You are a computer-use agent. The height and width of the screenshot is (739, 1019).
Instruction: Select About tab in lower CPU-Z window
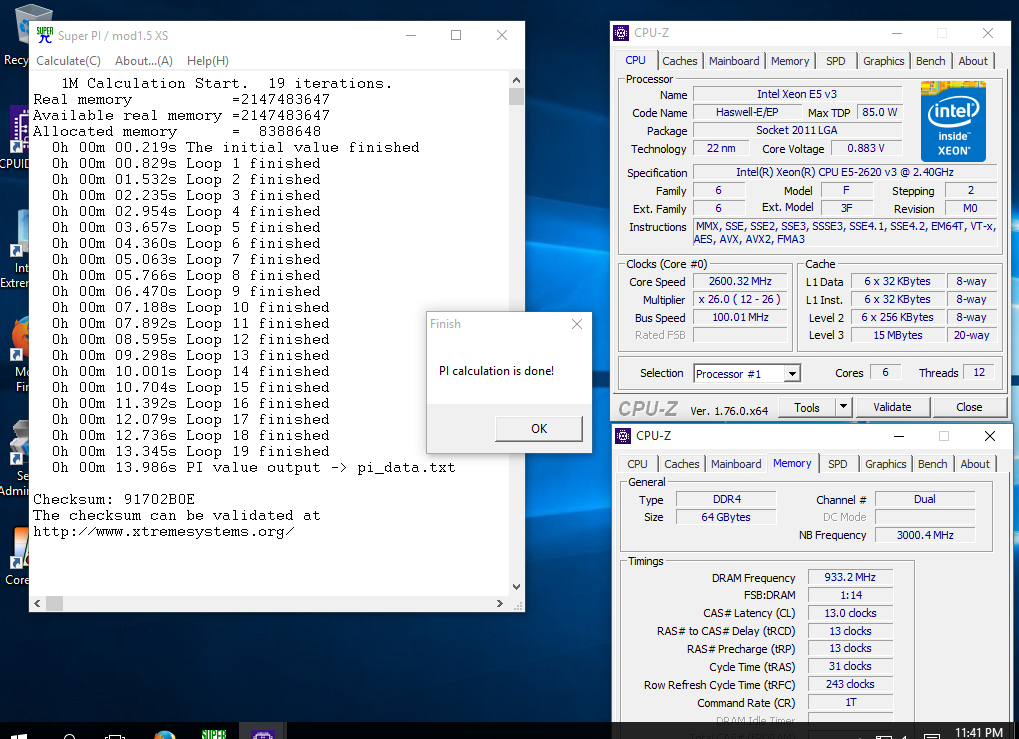tap(975, 464)
